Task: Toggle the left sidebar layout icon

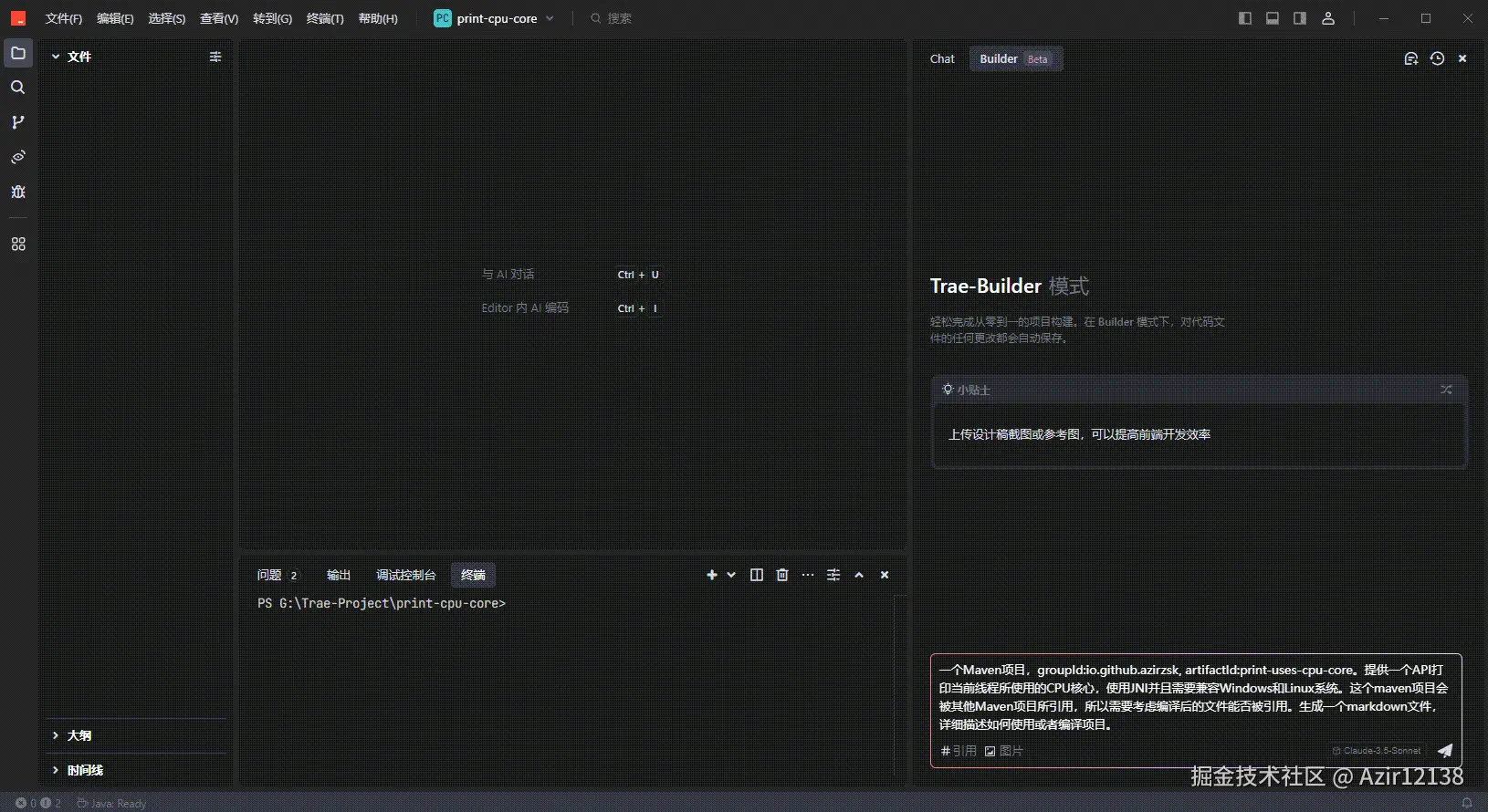Action: 1245,18
